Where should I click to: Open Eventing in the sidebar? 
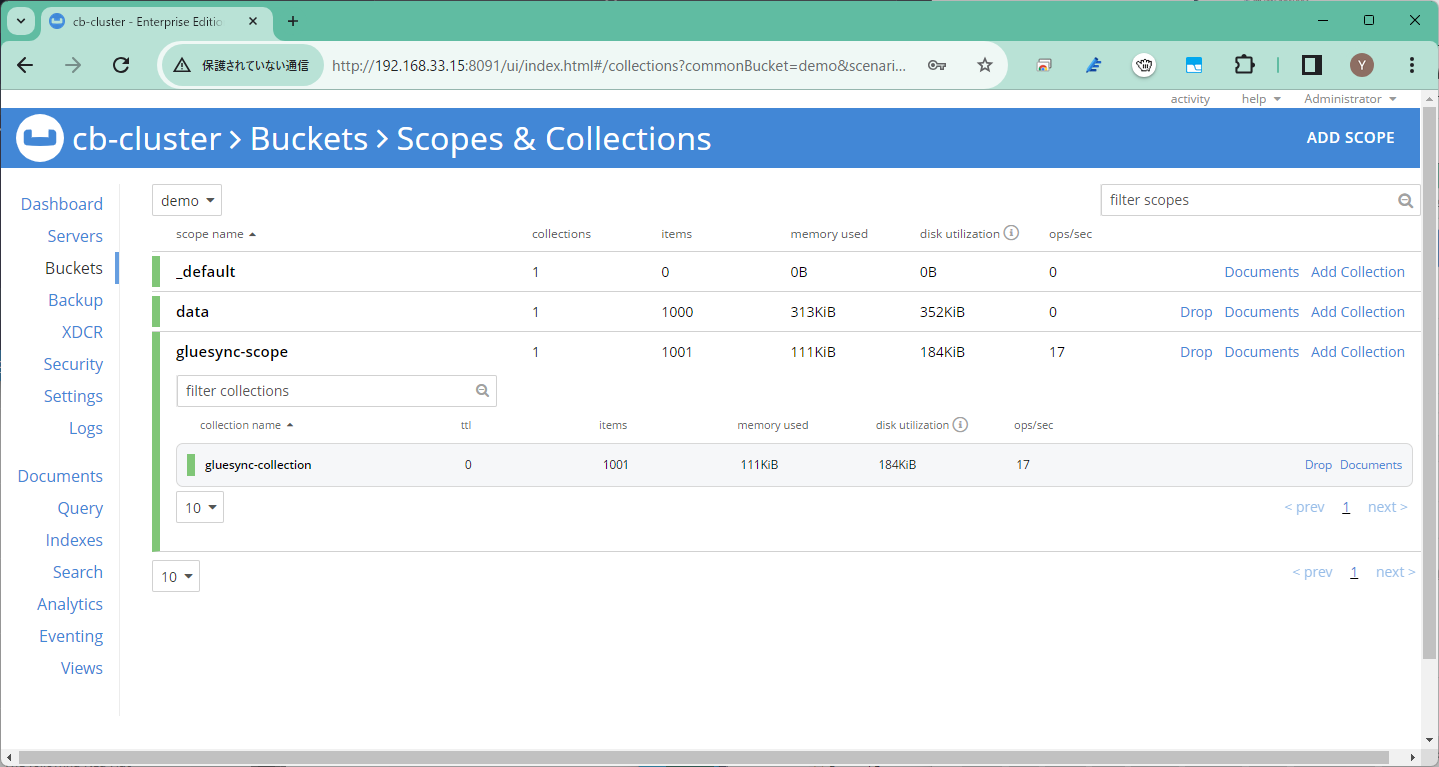[x=71, y=636]
